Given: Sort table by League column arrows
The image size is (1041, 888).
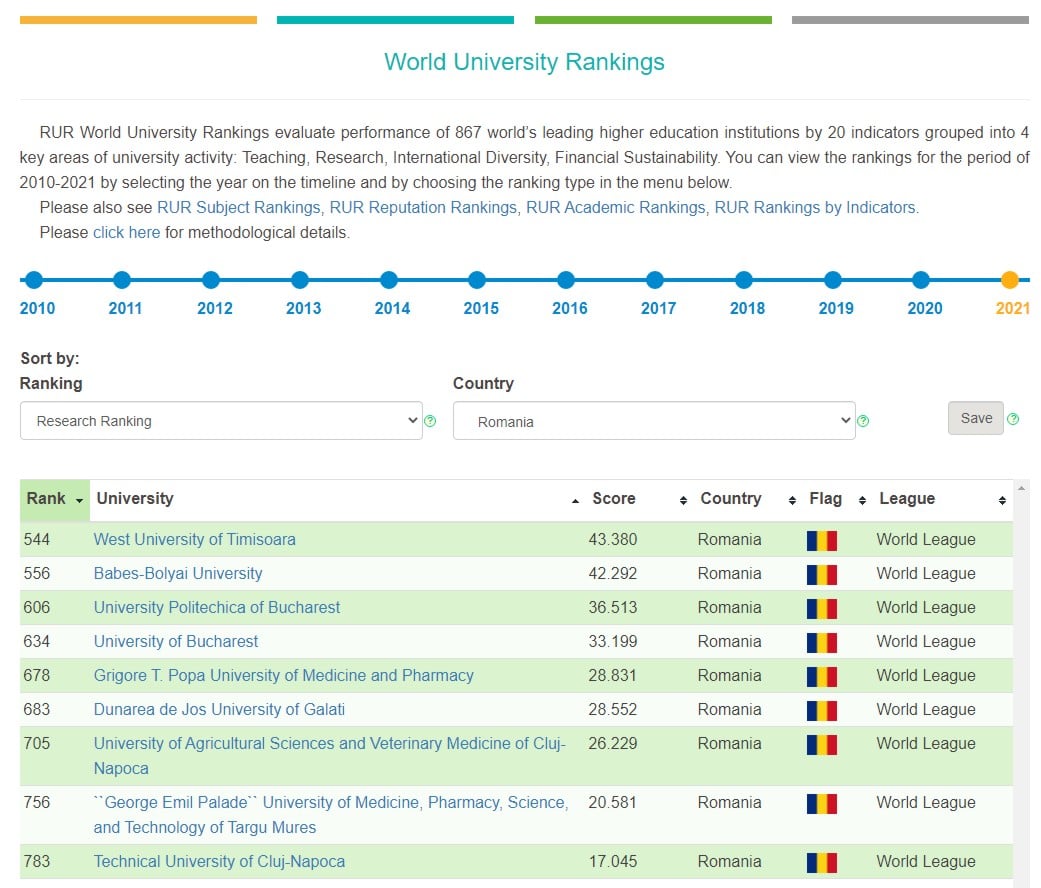Looking at the screenshot, I should [x=1002, y=500].
